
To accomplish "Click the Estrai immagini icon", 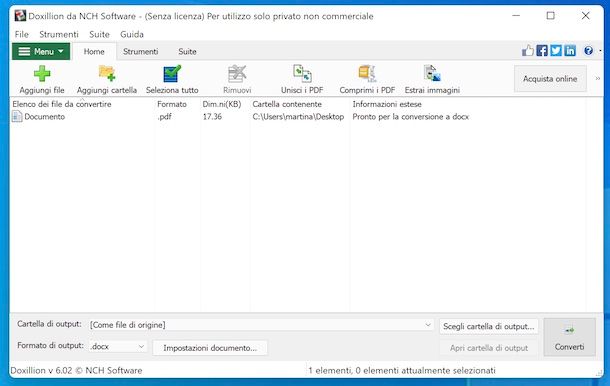I will [x=432, y=74].
